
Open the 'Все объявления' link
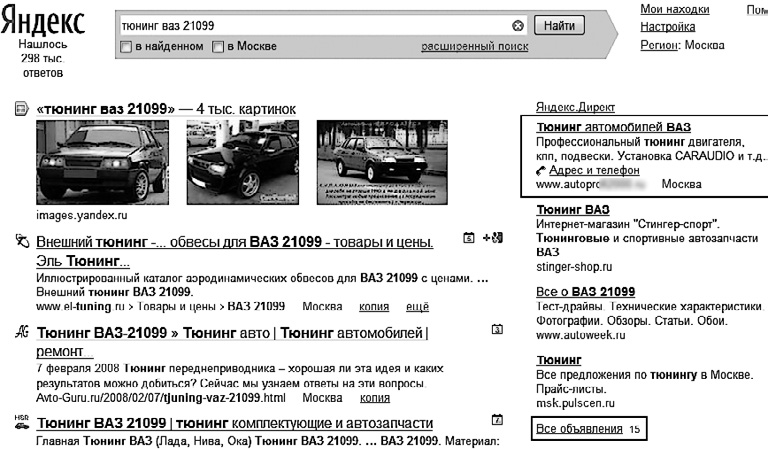pyautogui.click(x=579, y=429)
